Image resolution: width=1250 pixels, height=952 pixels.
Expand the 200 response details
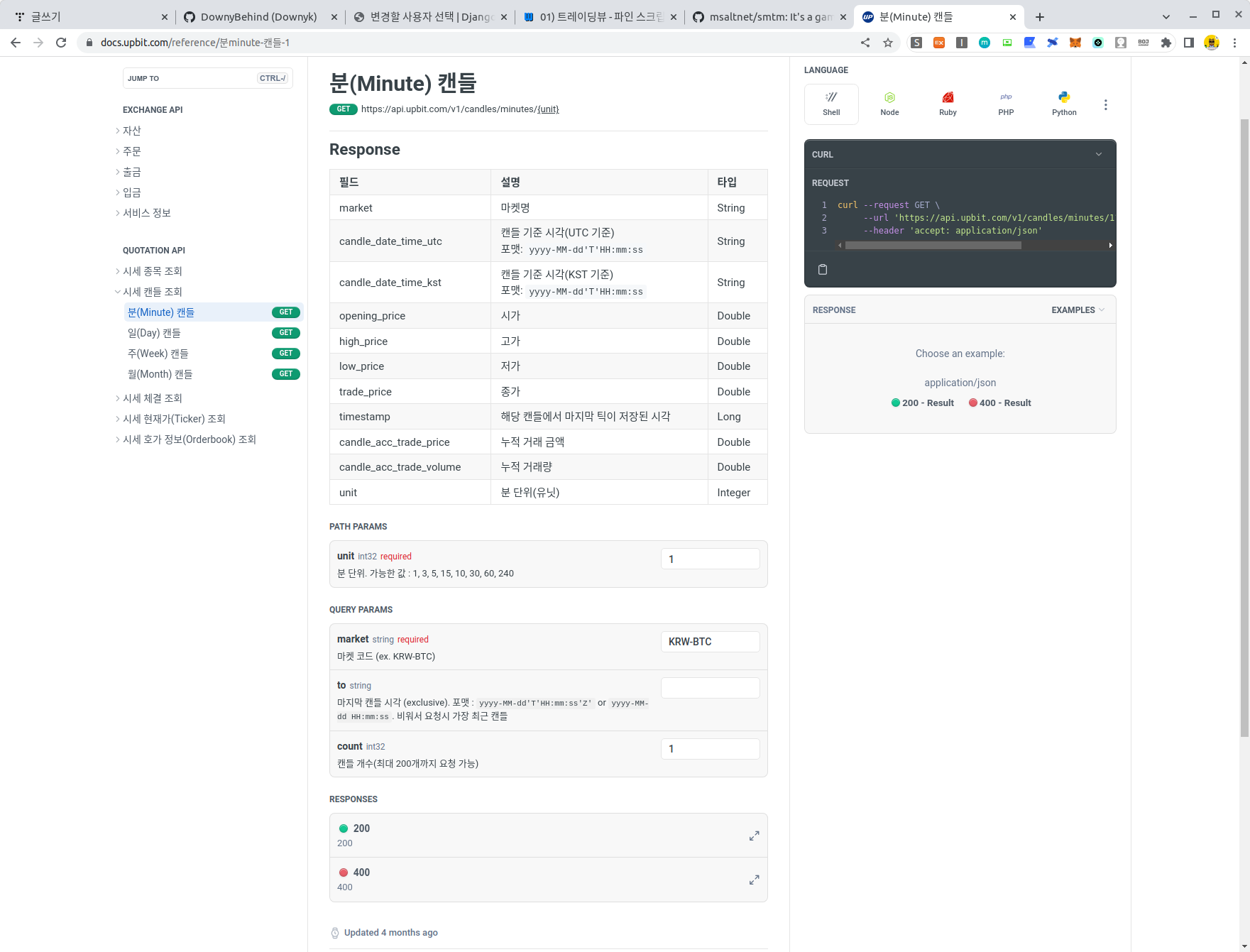click(x=754, y=836)
